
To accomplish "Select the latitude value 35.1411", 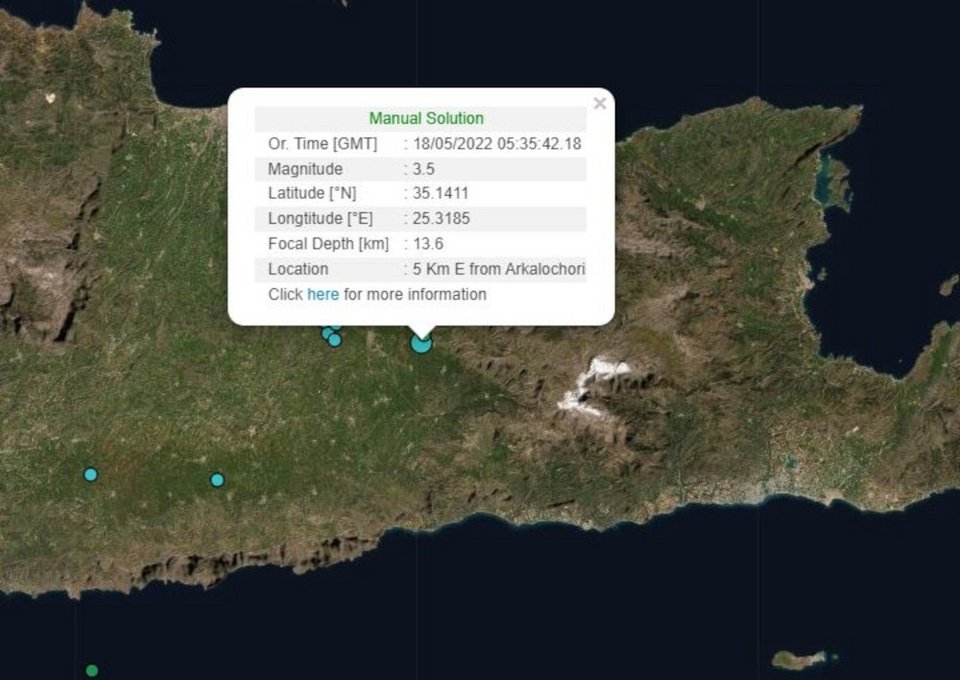I will tap(440, 193).
